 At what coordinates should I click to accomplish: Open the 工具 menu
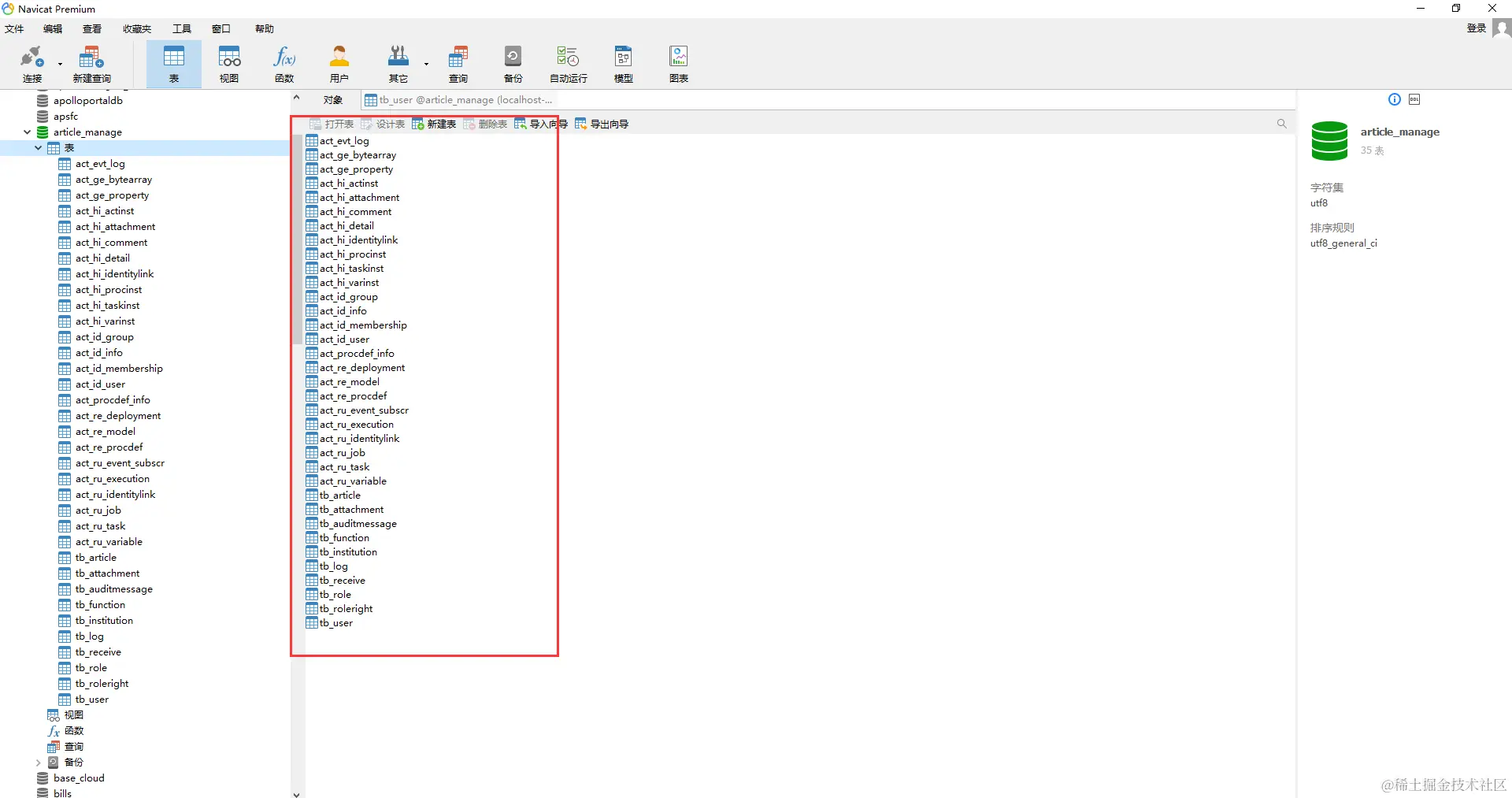[182, 29]
